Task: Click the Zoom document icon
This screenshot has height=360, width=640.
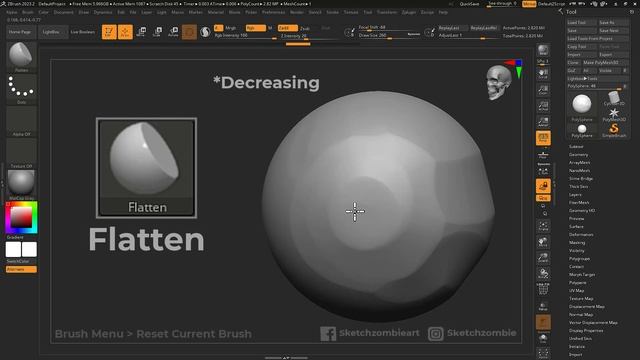Action: pyautogui.click(x=543, y=90)
